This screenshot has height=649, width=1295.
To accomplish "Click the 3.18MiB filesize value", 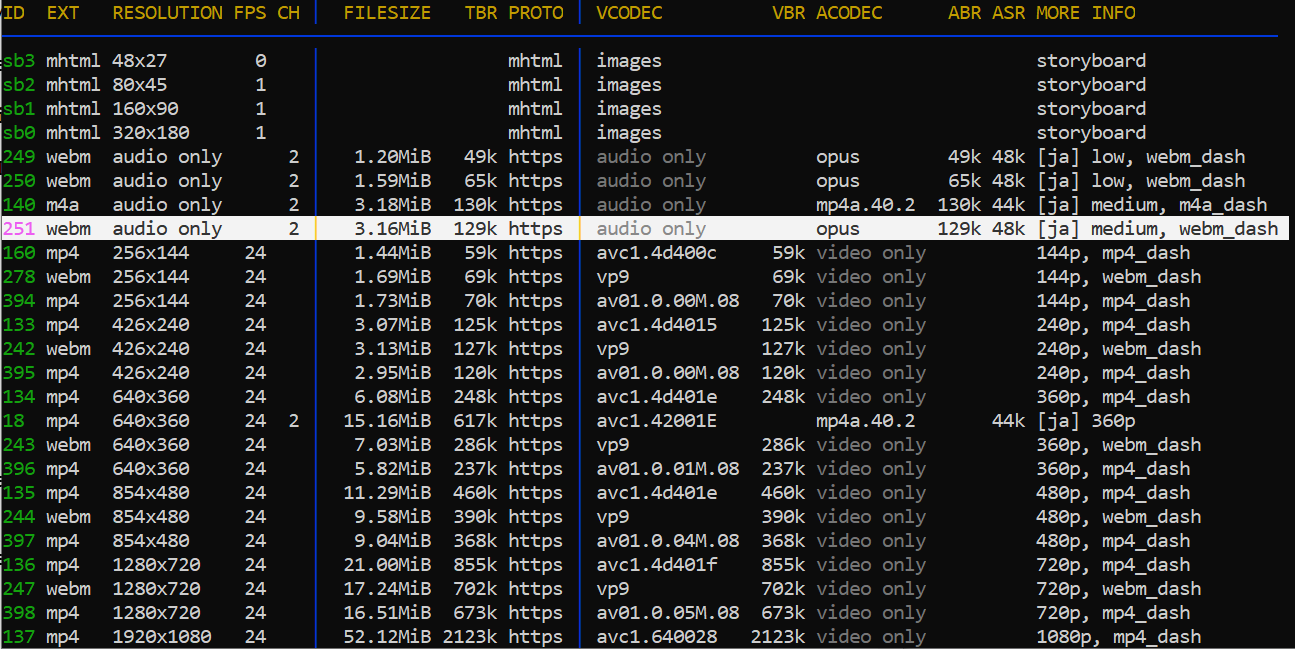I will pos(393,205).
